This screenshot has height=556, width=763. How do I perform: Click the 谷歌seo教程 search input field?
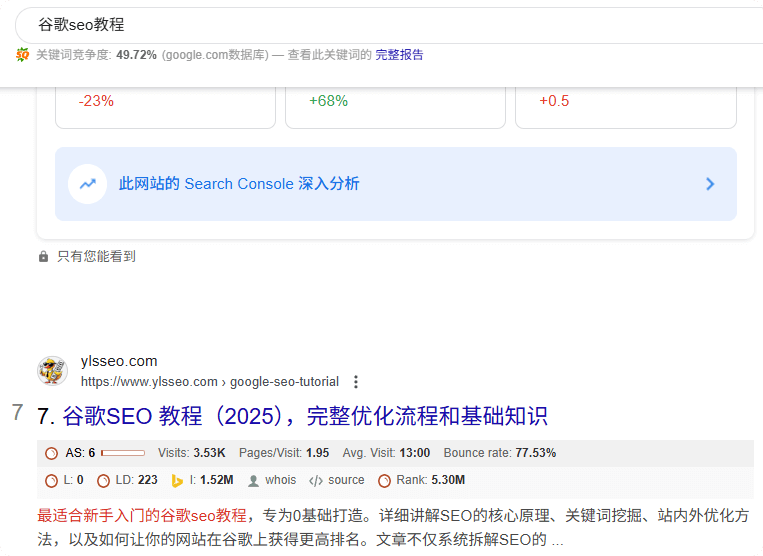pos(389,25)
